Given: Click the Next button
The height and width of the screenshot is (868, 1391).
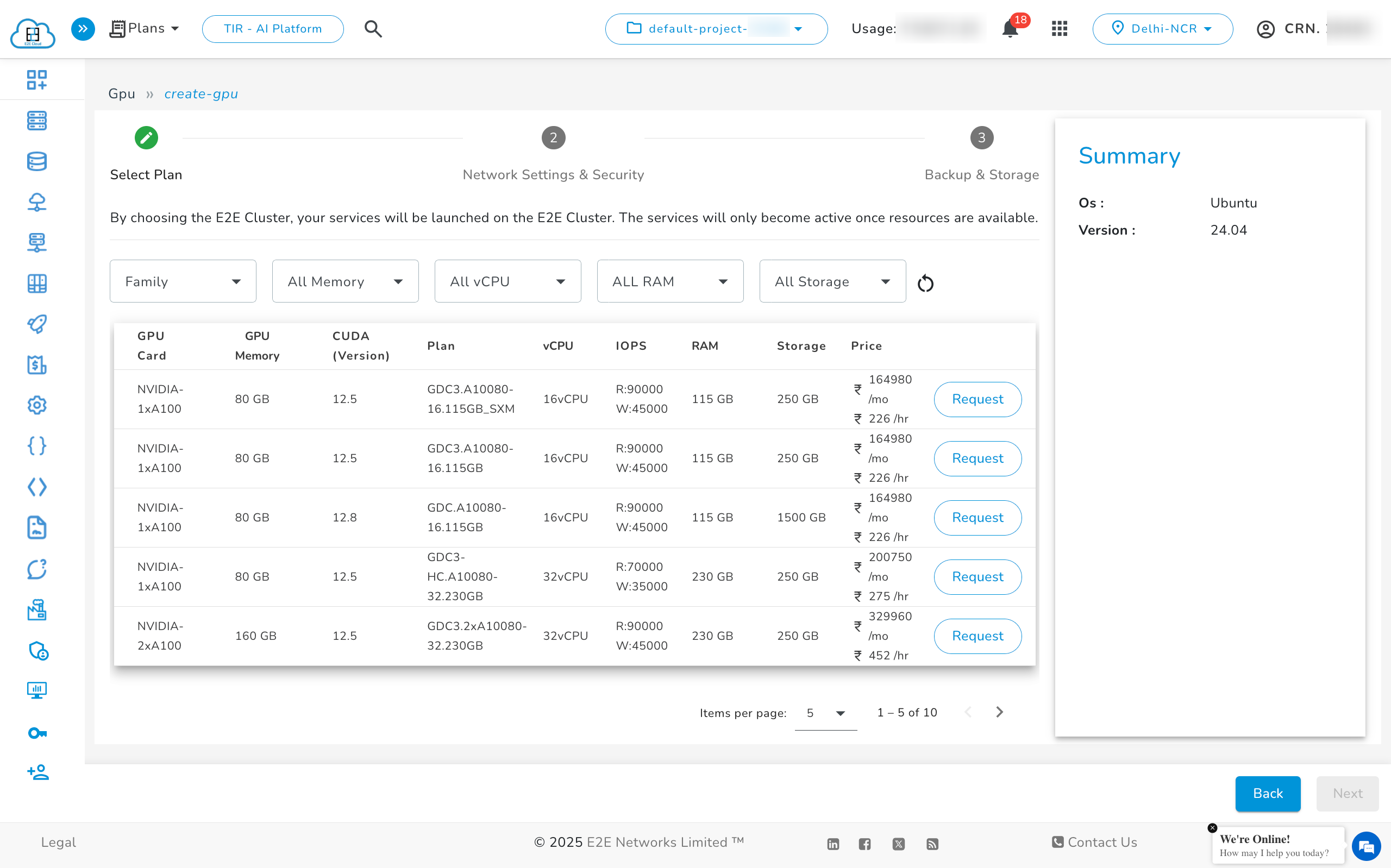Looking at the screenshot, I should 1347,794.
